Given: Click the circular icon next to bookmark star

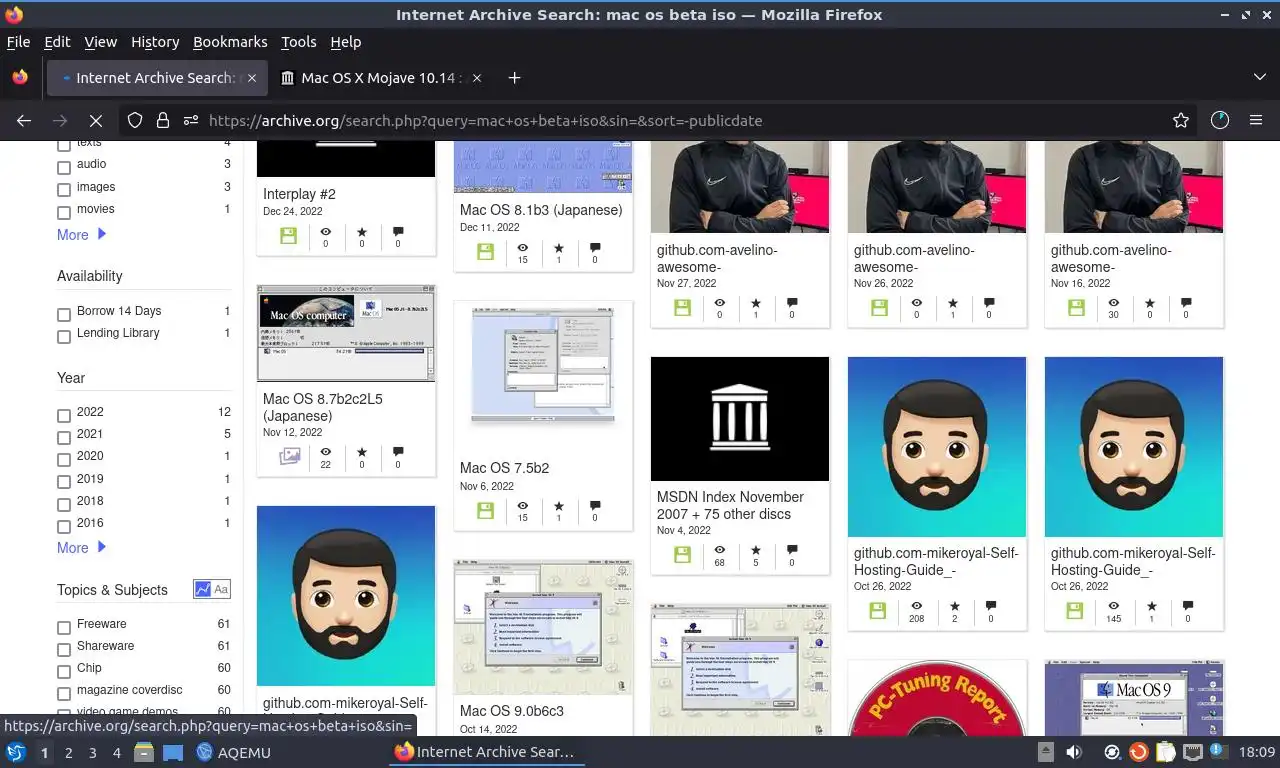Looking at the screenshot, I should [1220, 120].
